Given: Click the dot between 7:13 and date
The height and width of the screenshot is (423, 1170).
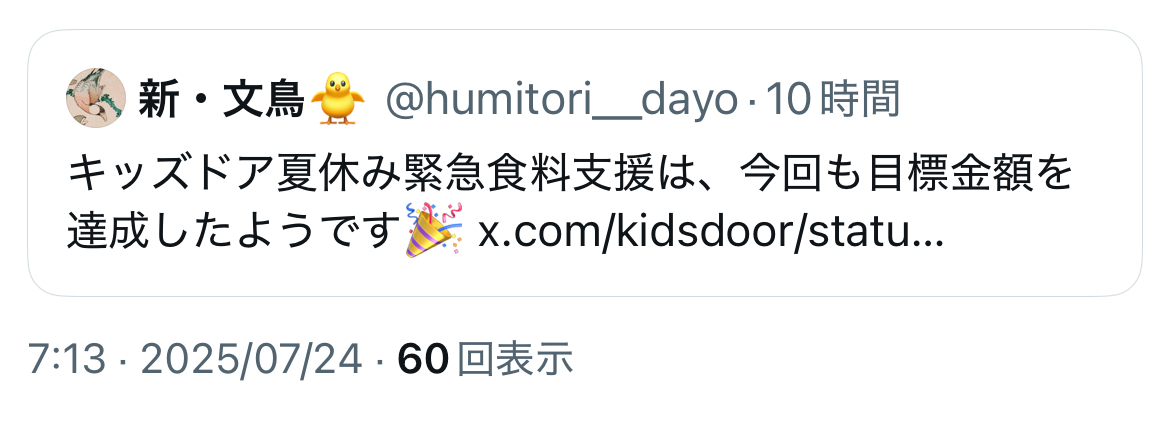Looking at the screenshot, I should (x=124, y=361).
